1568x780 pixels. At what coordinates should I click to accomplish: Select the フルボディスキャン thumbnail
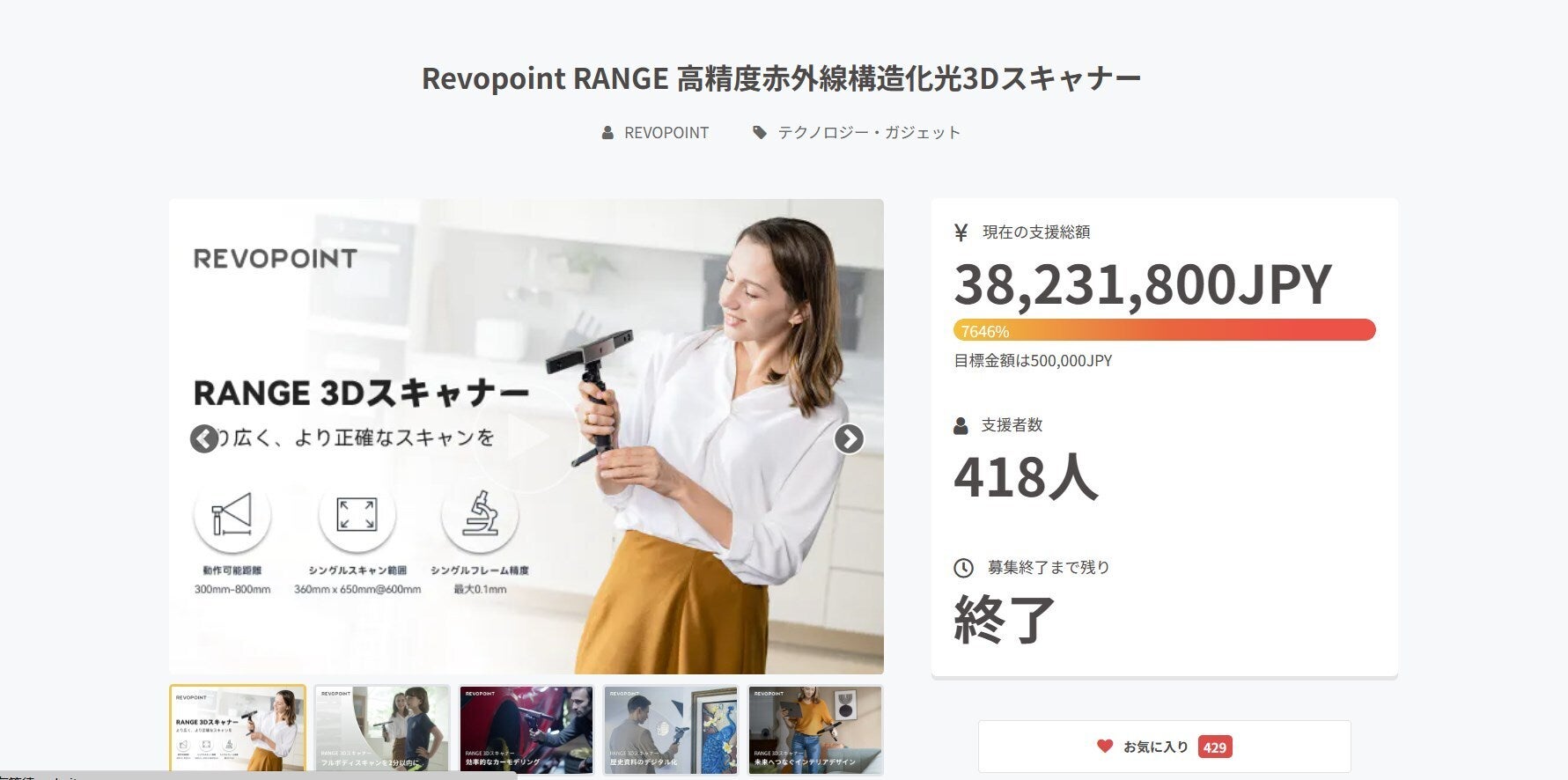click(382, 729)
